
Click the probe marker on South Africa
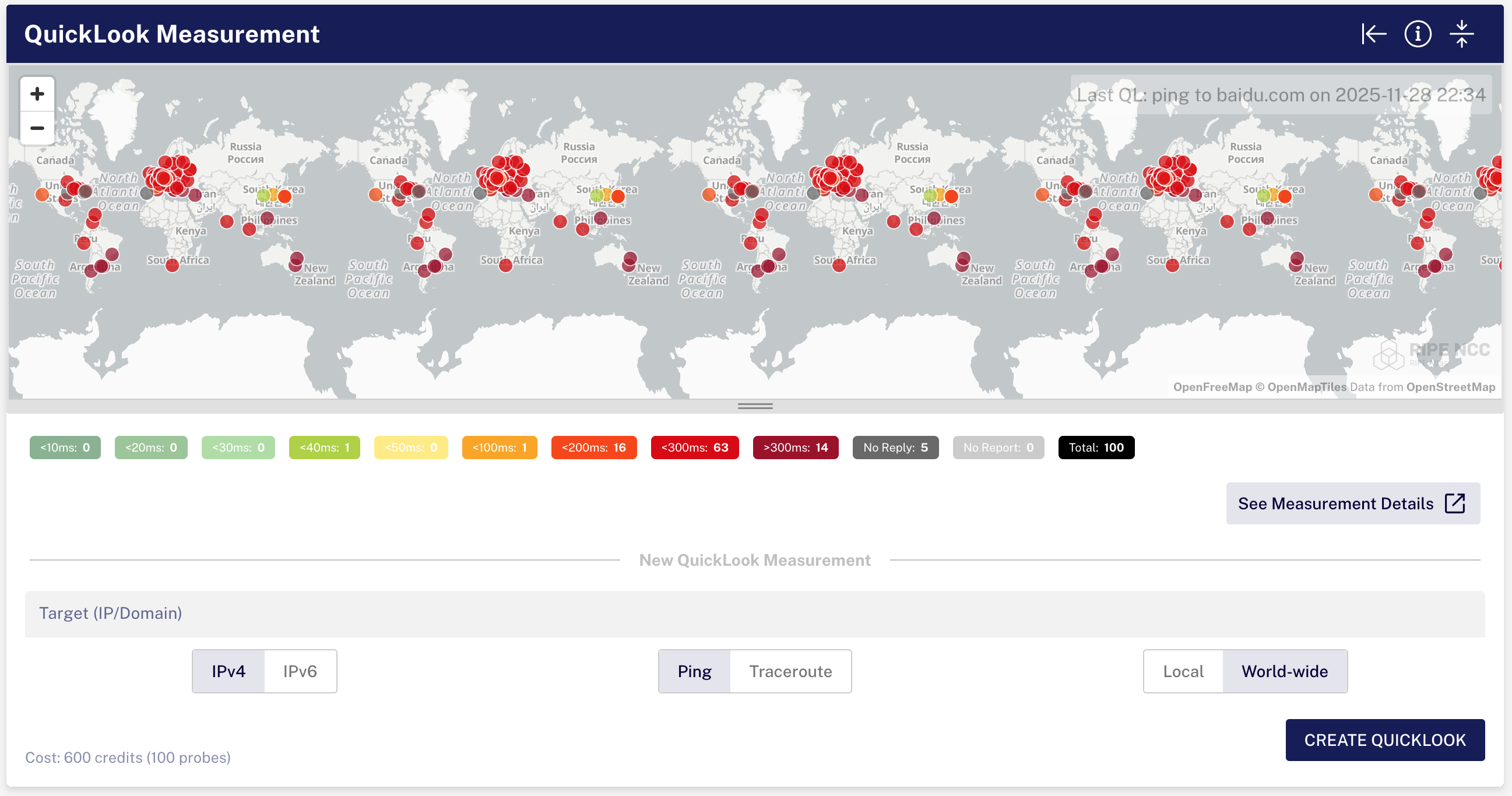click(172, 266)
